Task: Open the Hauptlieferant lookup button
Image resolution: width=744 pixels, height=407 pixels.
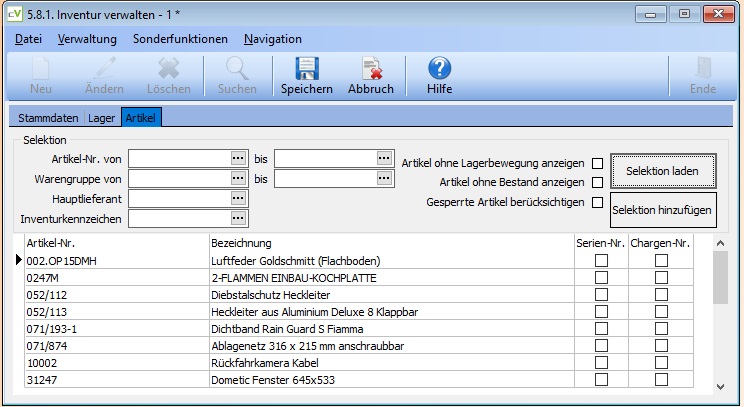Action: point(238,198)
